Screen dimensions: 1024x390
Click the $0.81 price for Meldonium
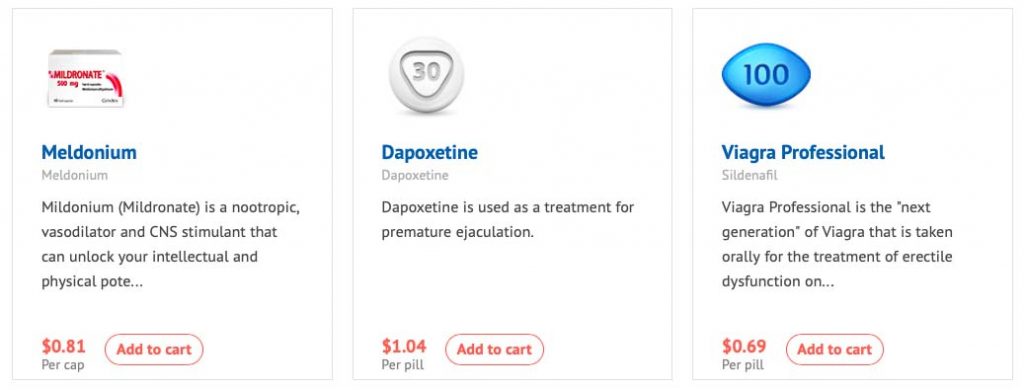63,346
